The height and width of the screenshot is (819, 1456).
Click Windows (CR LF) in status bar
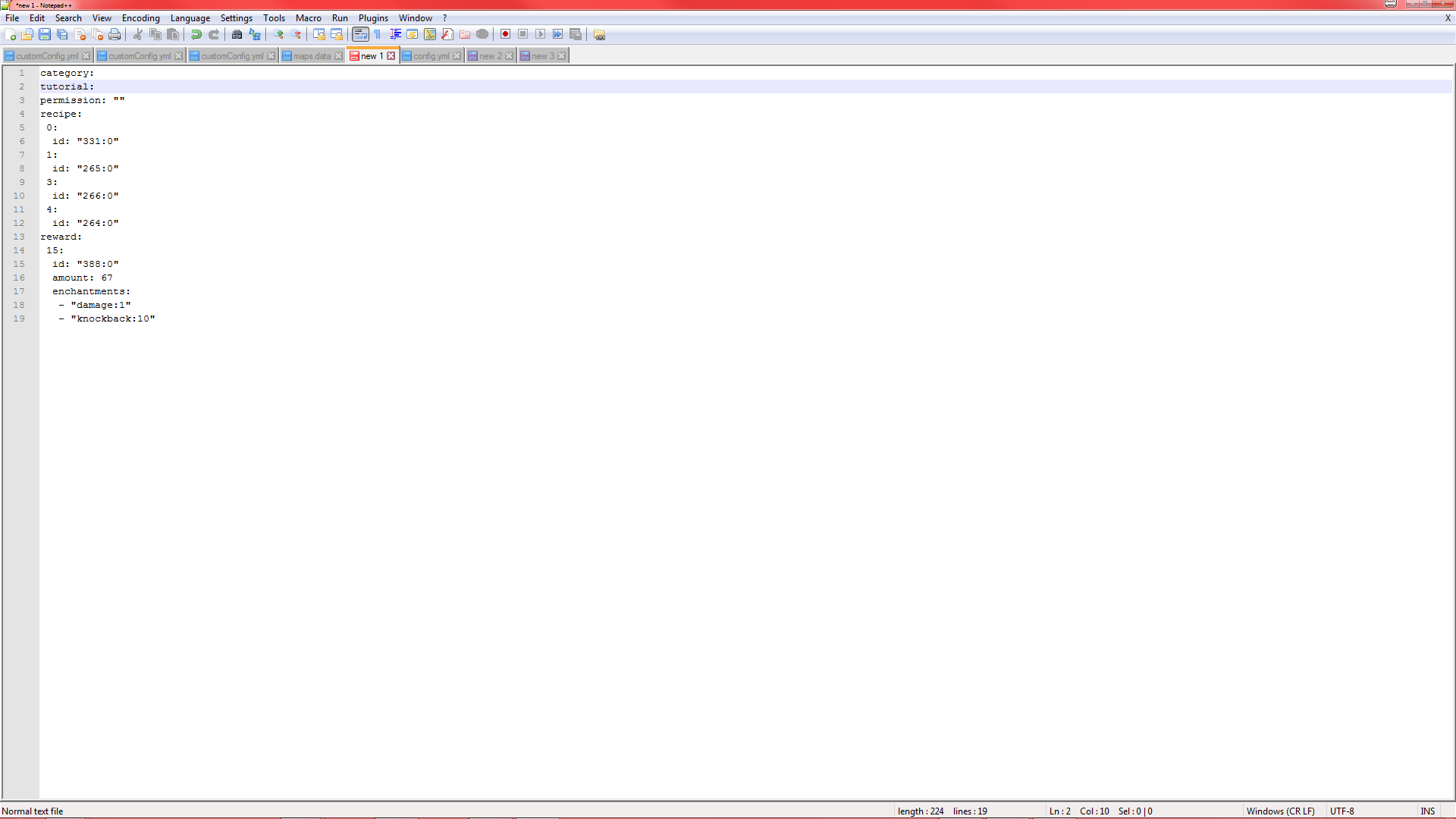coord(1281,811)
